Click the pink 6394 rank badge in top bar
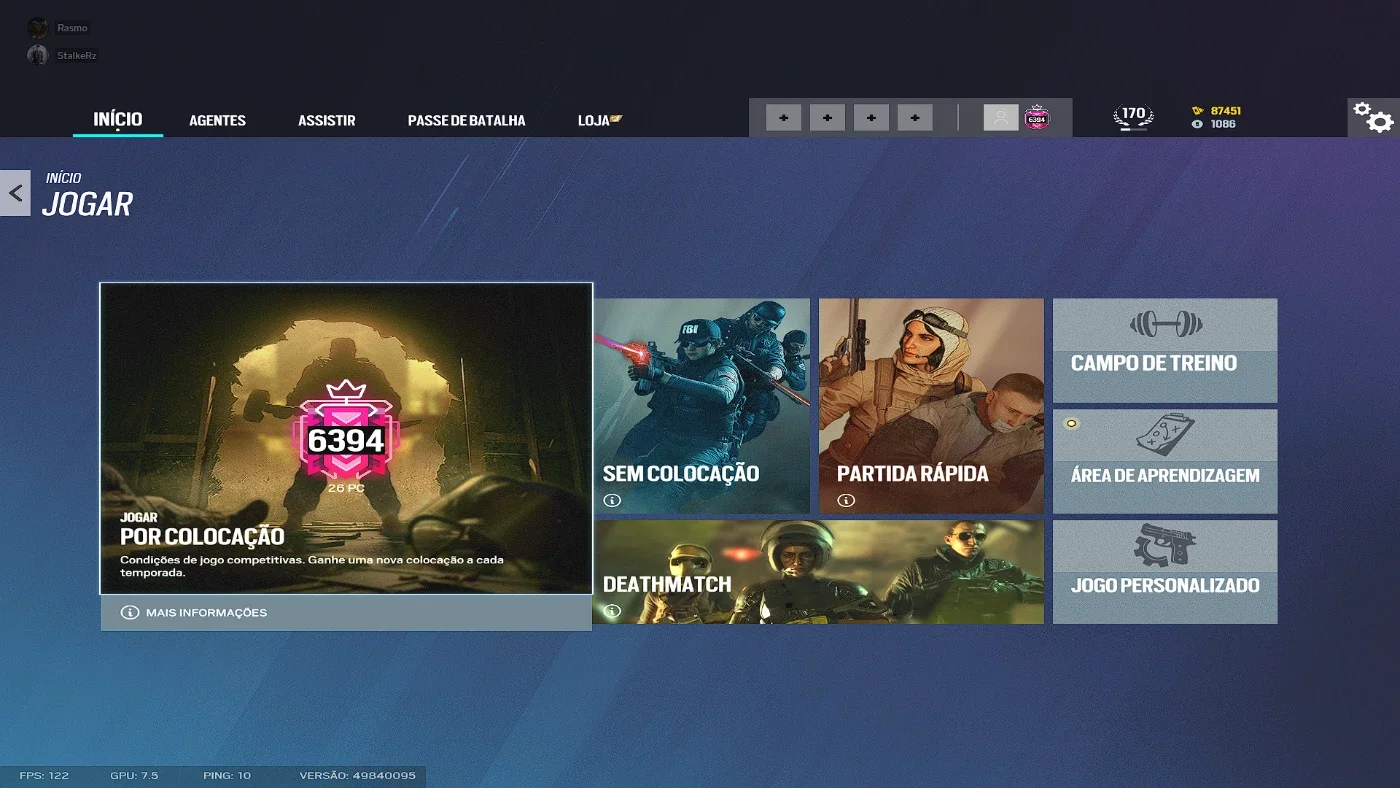The image size is (1400, 788). [1037, 118]
